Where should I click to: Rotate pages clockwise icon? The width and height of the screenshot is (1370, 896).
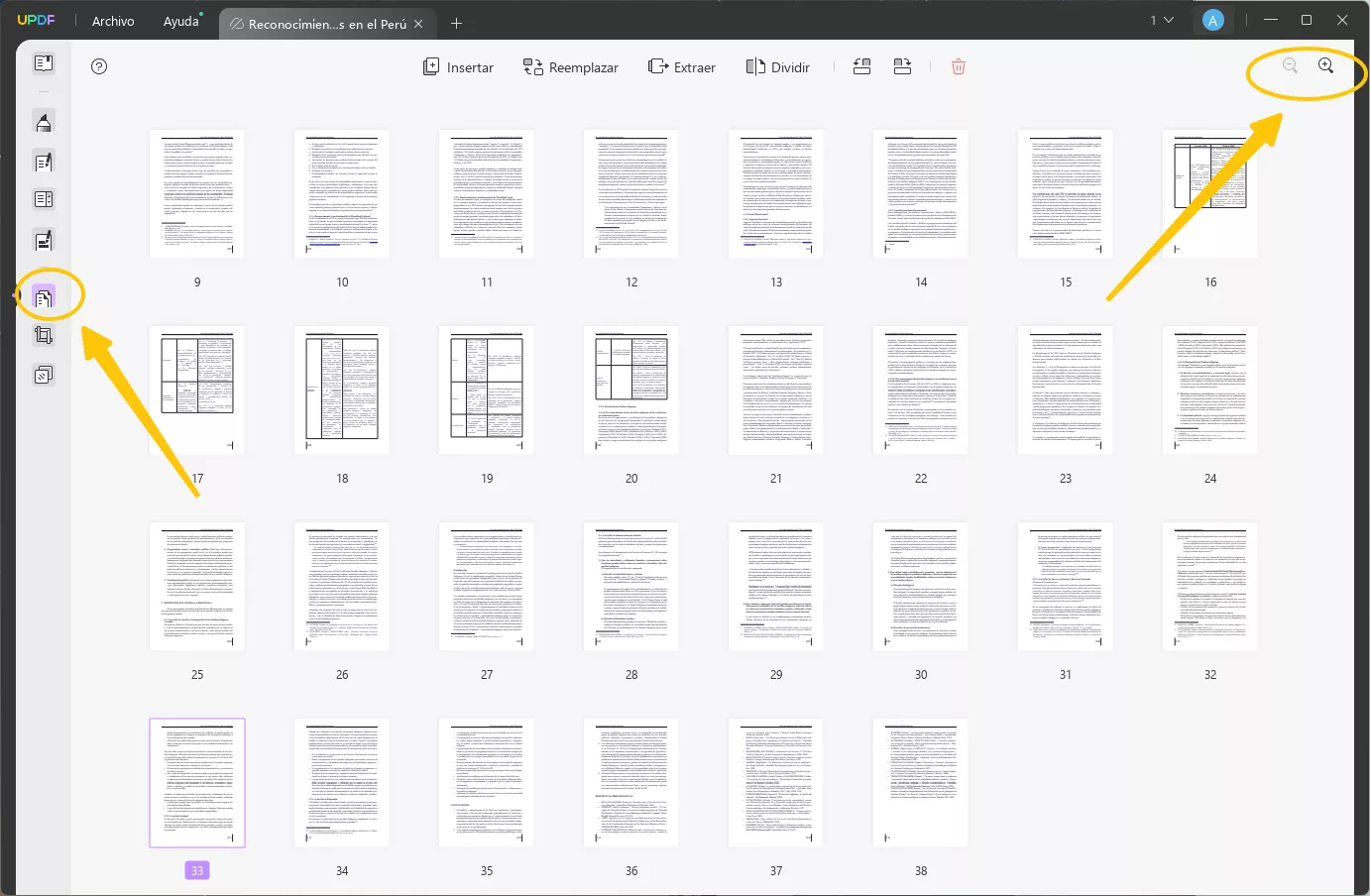(x=902, y=66)
